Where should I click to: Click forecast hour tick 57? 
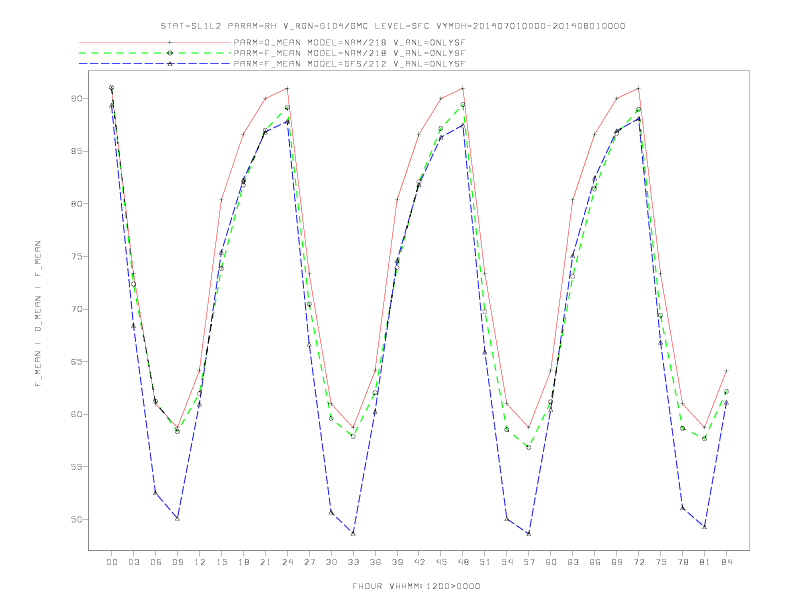tap(529, 562)
